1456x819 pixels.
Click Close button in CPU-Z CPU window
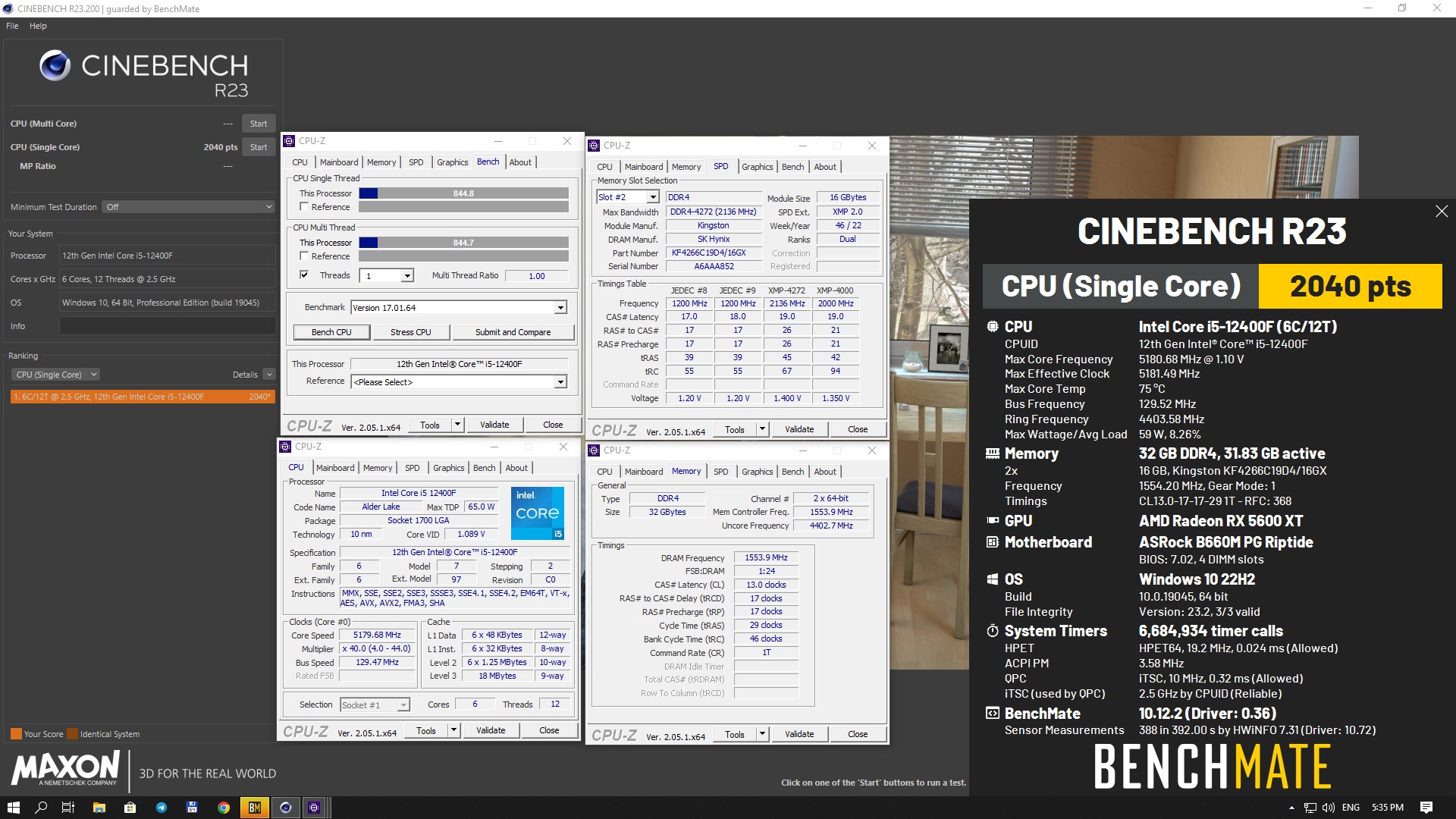click(x=549, y=731)
